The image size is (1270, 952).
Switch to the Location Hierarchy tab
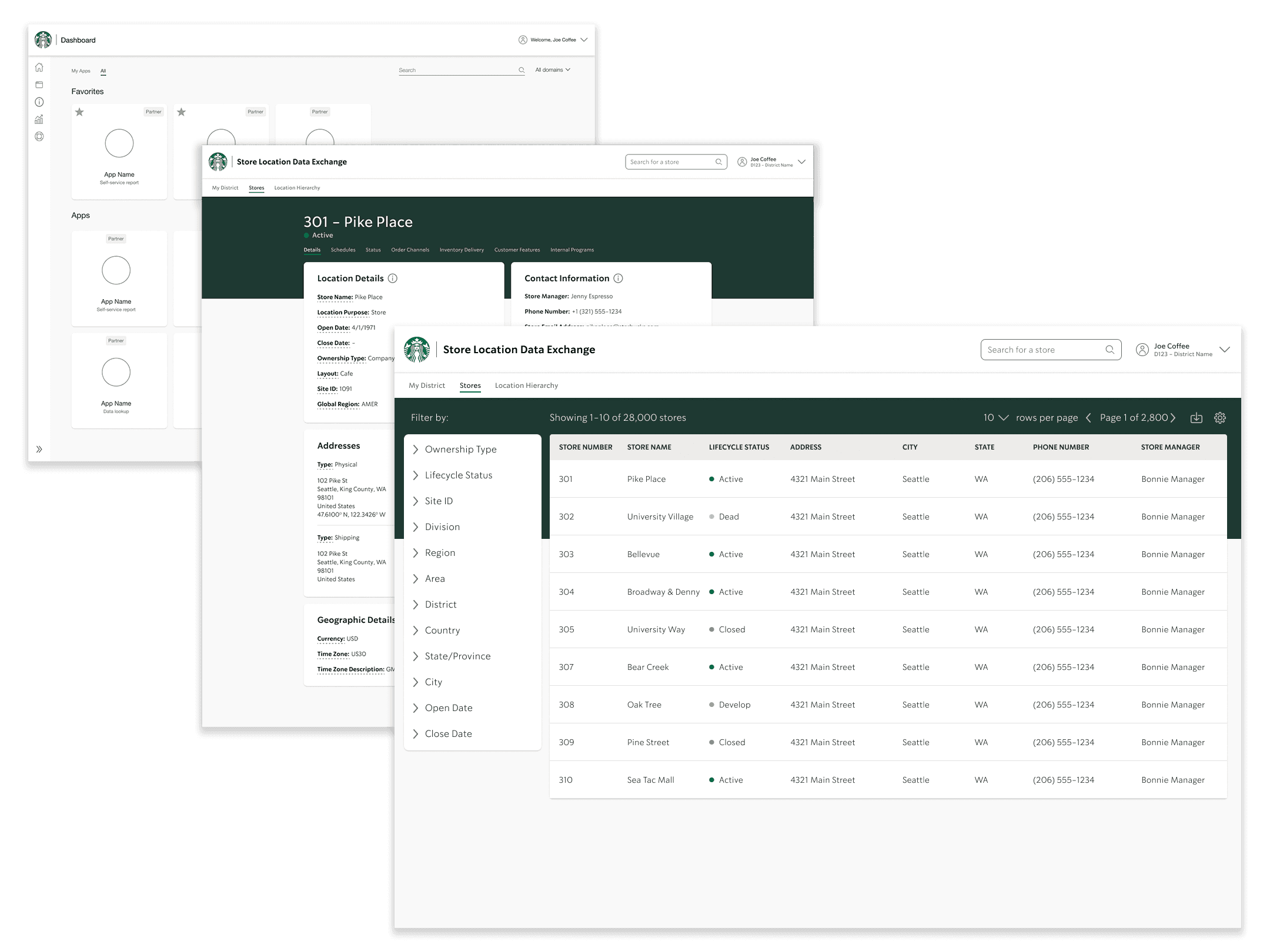click(527, 385)
